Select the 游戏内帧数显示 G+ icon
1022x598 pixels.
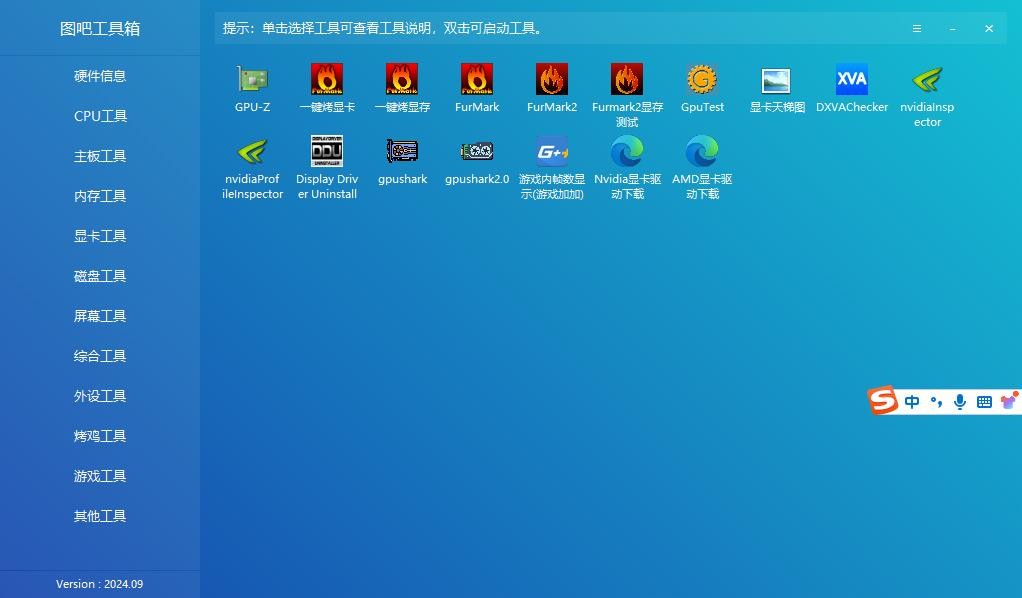552,151
